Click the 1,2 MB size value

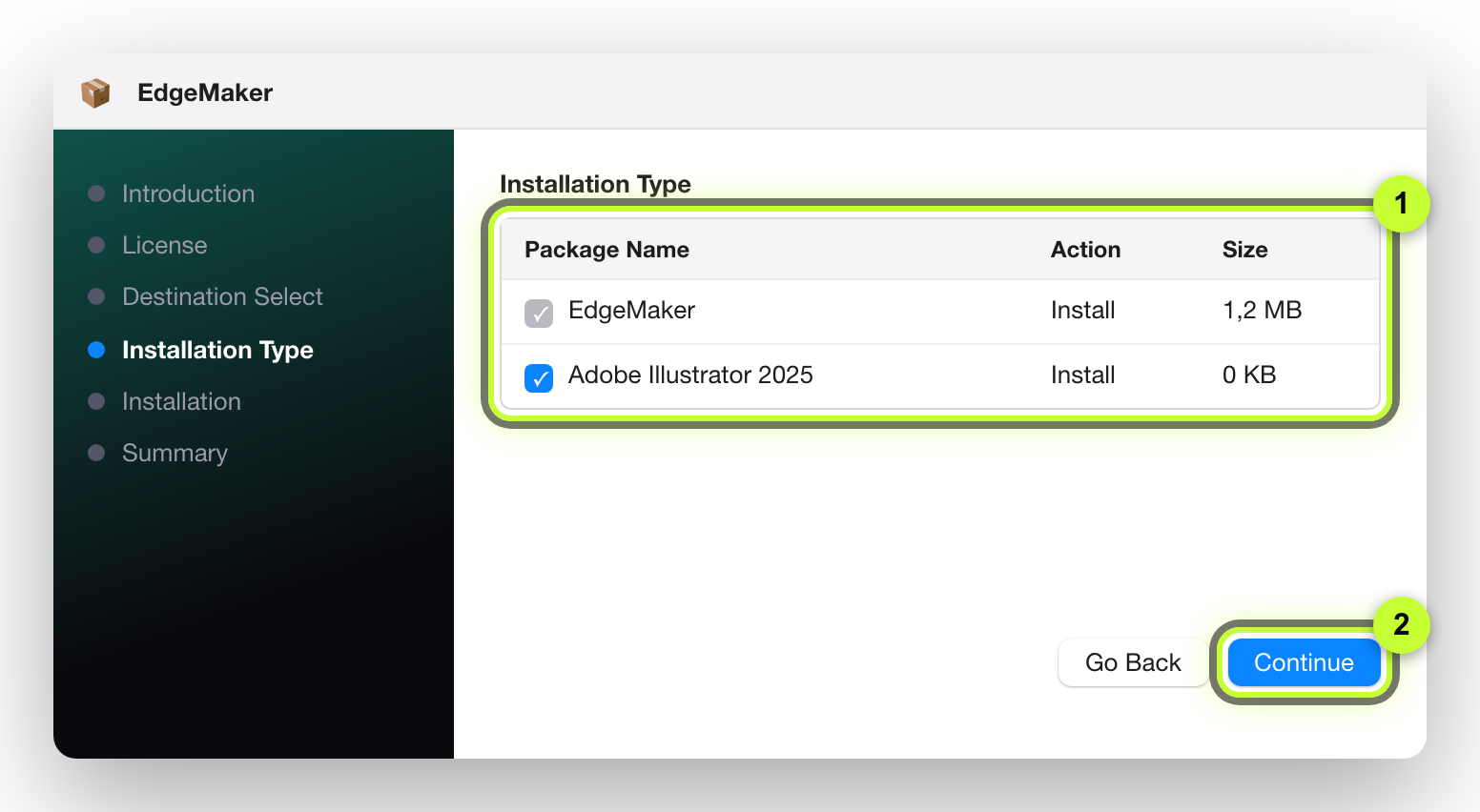pos(1262,310)
